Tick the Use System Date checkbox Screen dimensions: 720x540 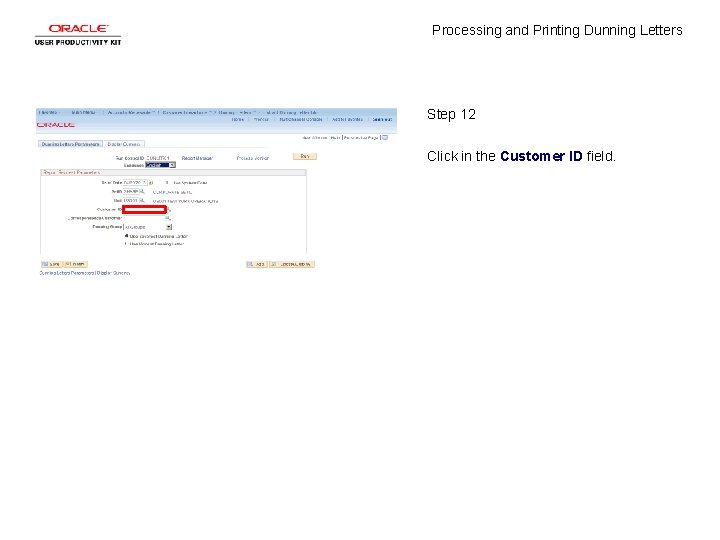pos(167,183)
